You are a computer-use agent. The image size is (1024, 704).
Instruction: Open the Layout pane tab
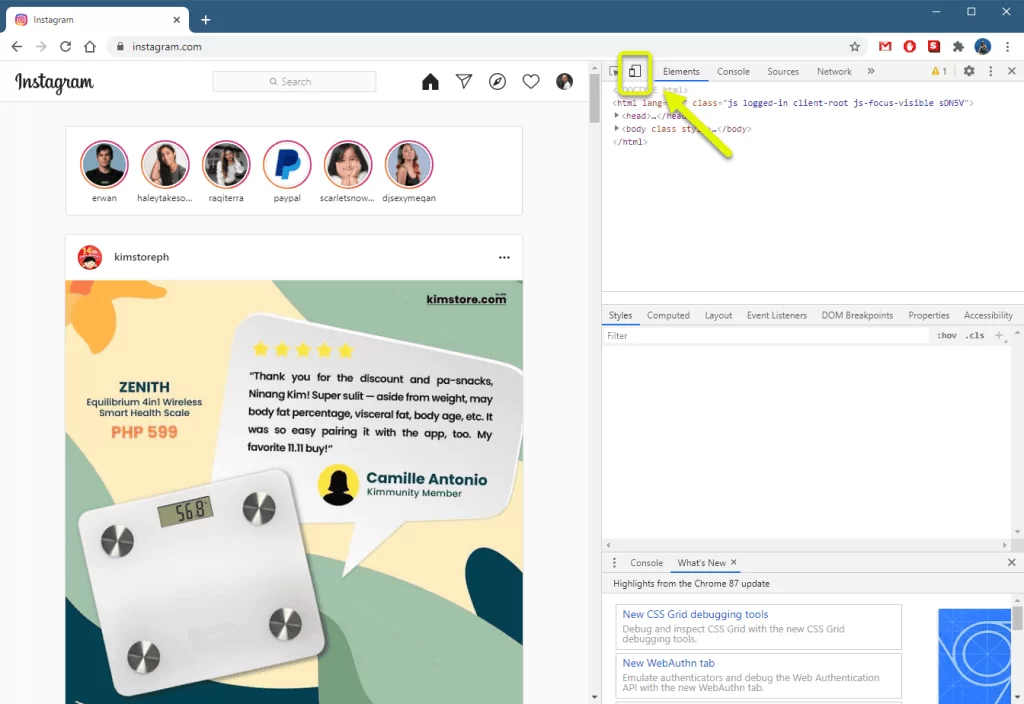pyautogui.click(x=718, y=315)
